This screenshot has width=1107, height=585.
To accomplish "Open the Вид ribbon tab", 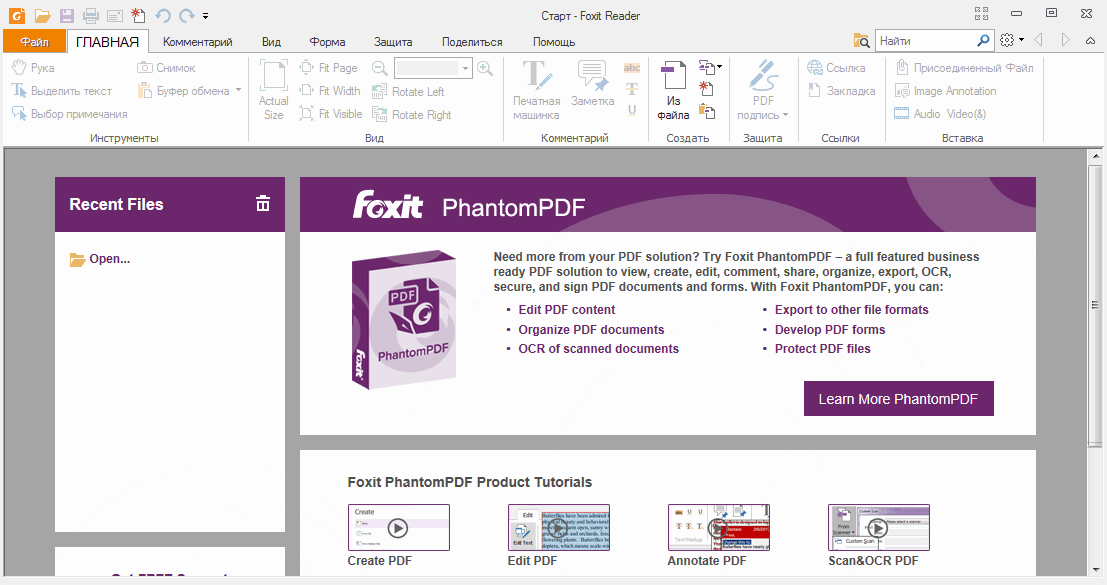I will coord(271,42).
